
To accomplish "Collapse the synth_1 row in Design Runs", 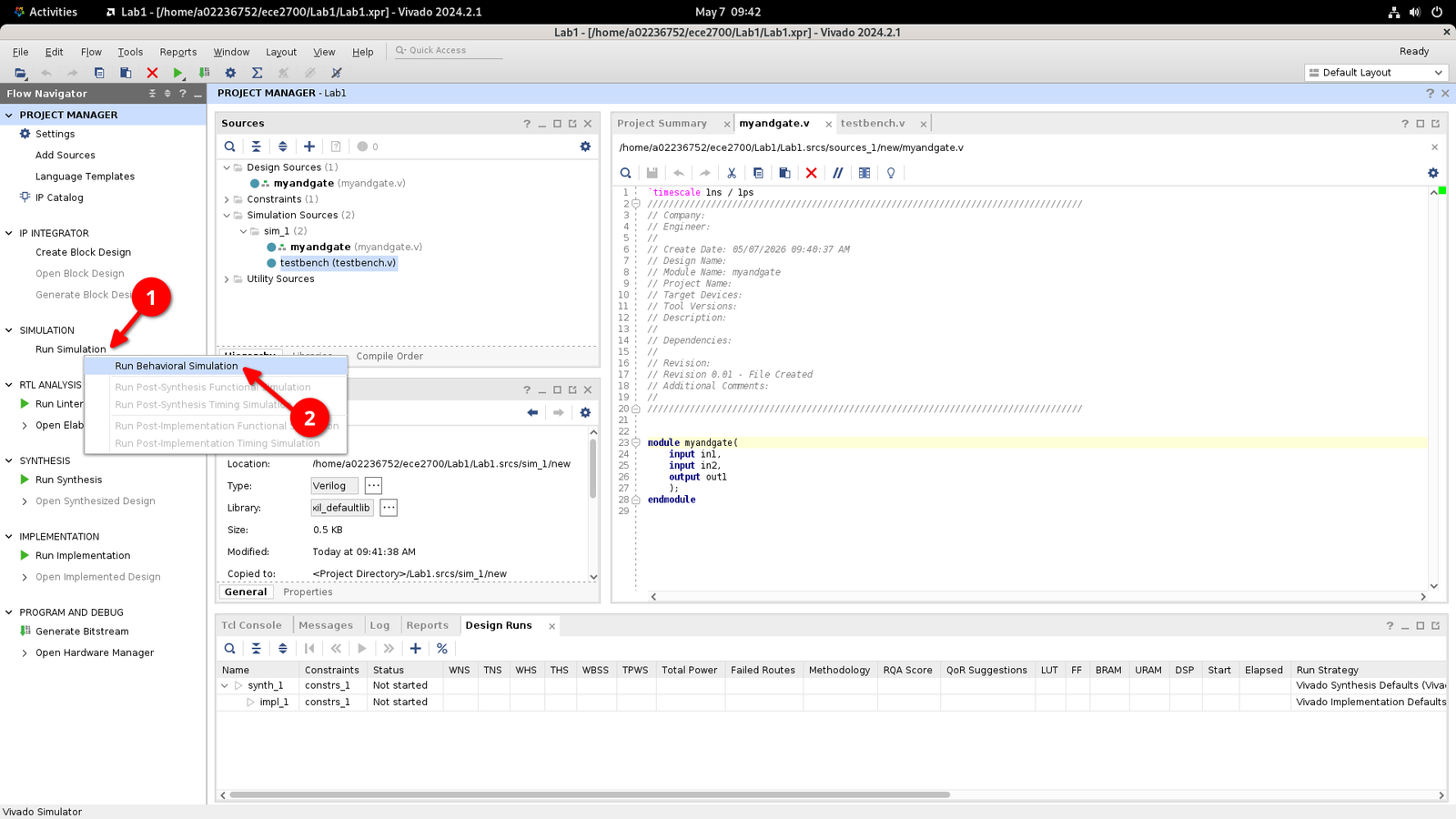I will 225,686.
